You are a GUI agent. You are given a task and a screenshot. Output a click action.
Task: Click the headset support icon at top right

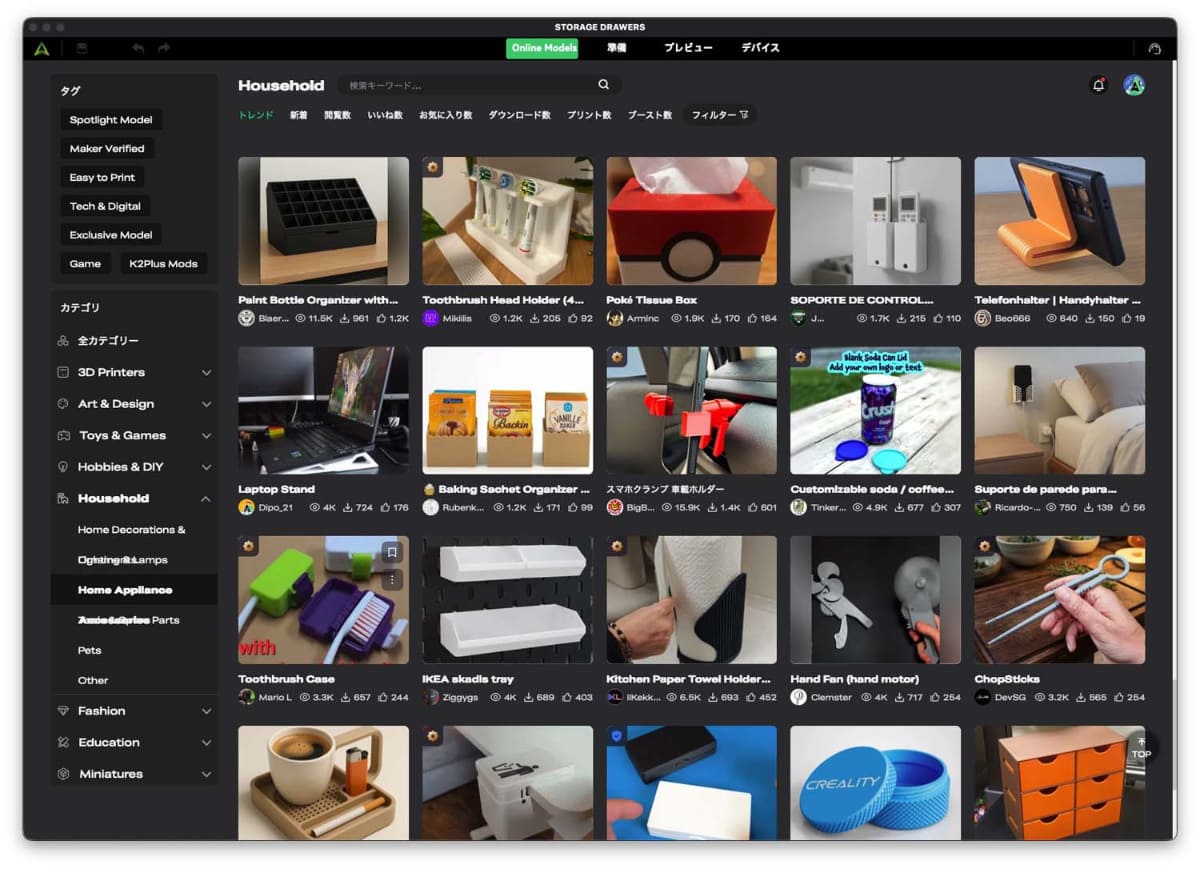1155,48
